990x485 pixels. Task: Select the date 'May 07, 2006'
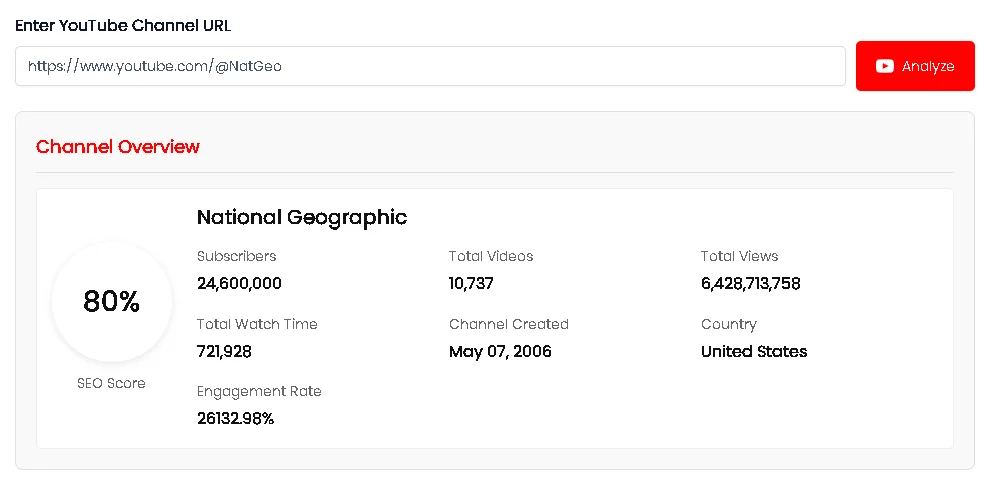(500, 352)
